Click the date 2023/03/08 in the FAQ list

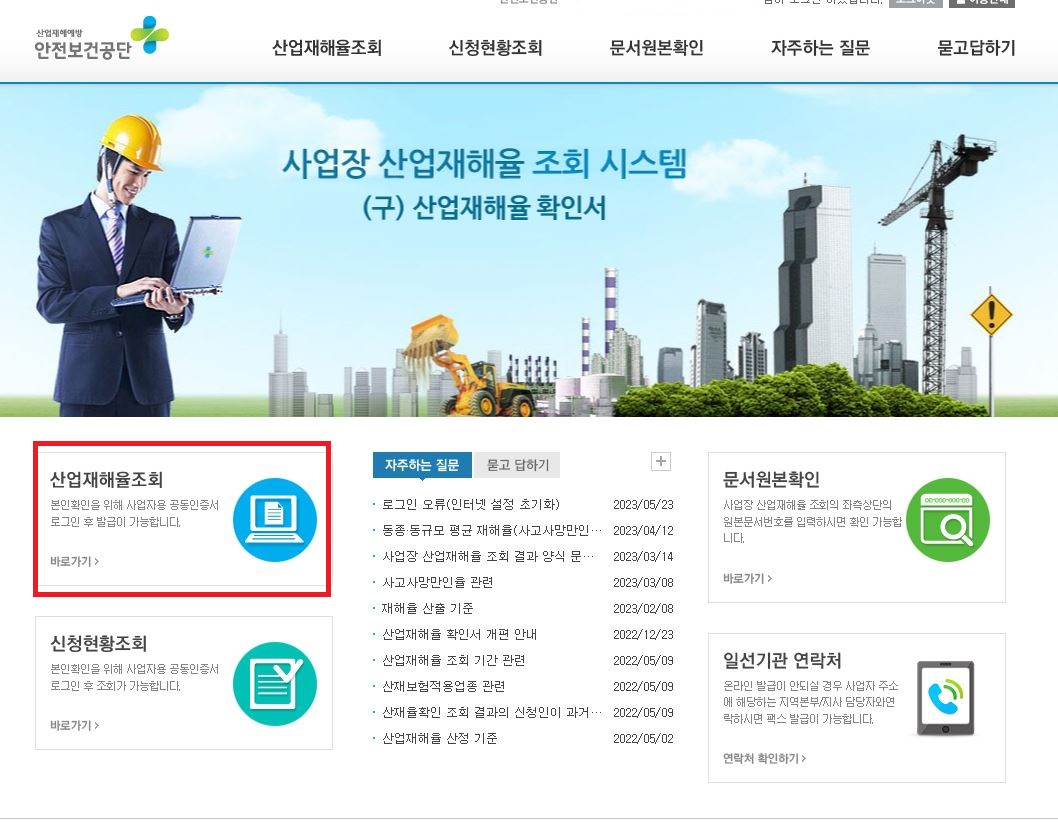pos(643,582)
